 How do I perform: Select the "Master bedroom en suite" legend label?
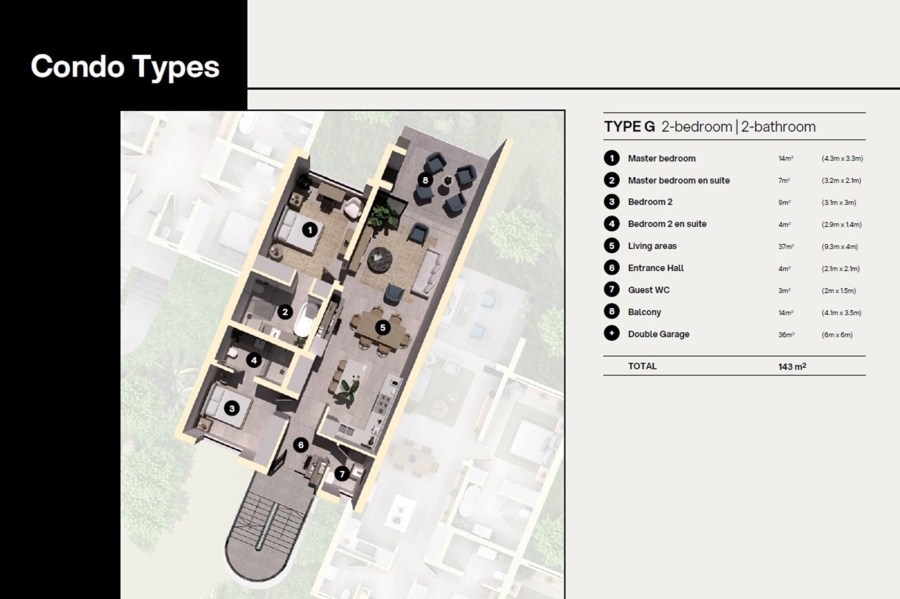(679, 180)
